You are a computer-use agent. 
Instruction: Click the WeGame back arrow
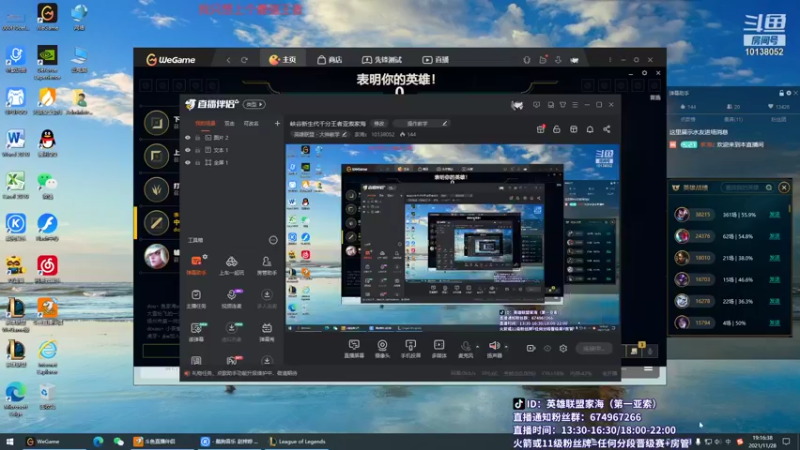click(x=229, y=60)
